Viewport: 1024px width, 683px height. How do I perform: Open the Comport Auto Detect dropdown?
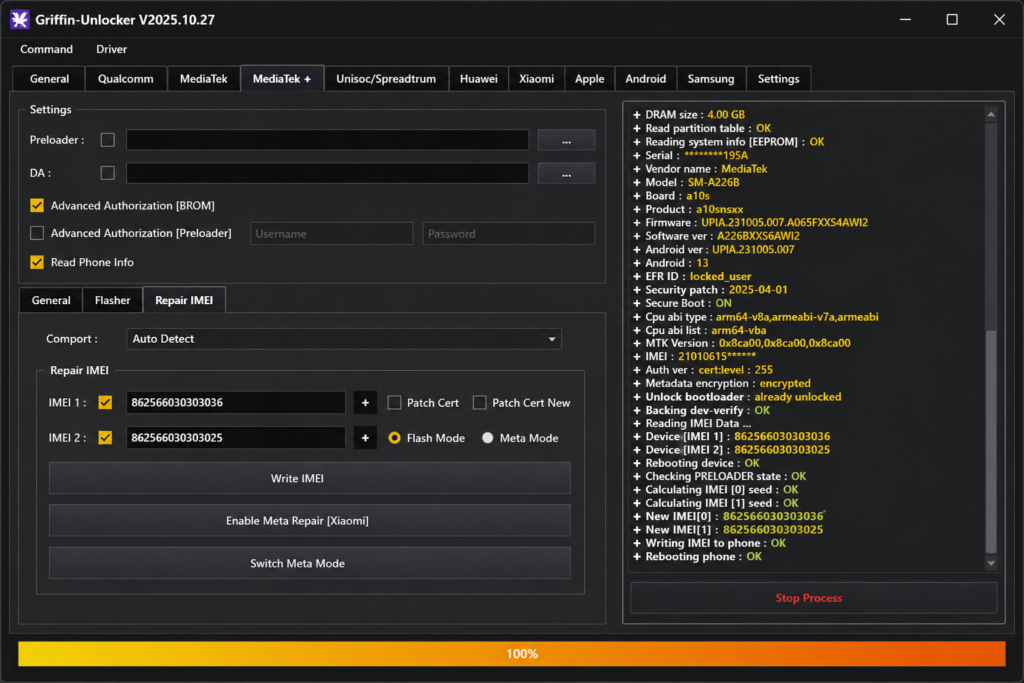coord(344,339)
